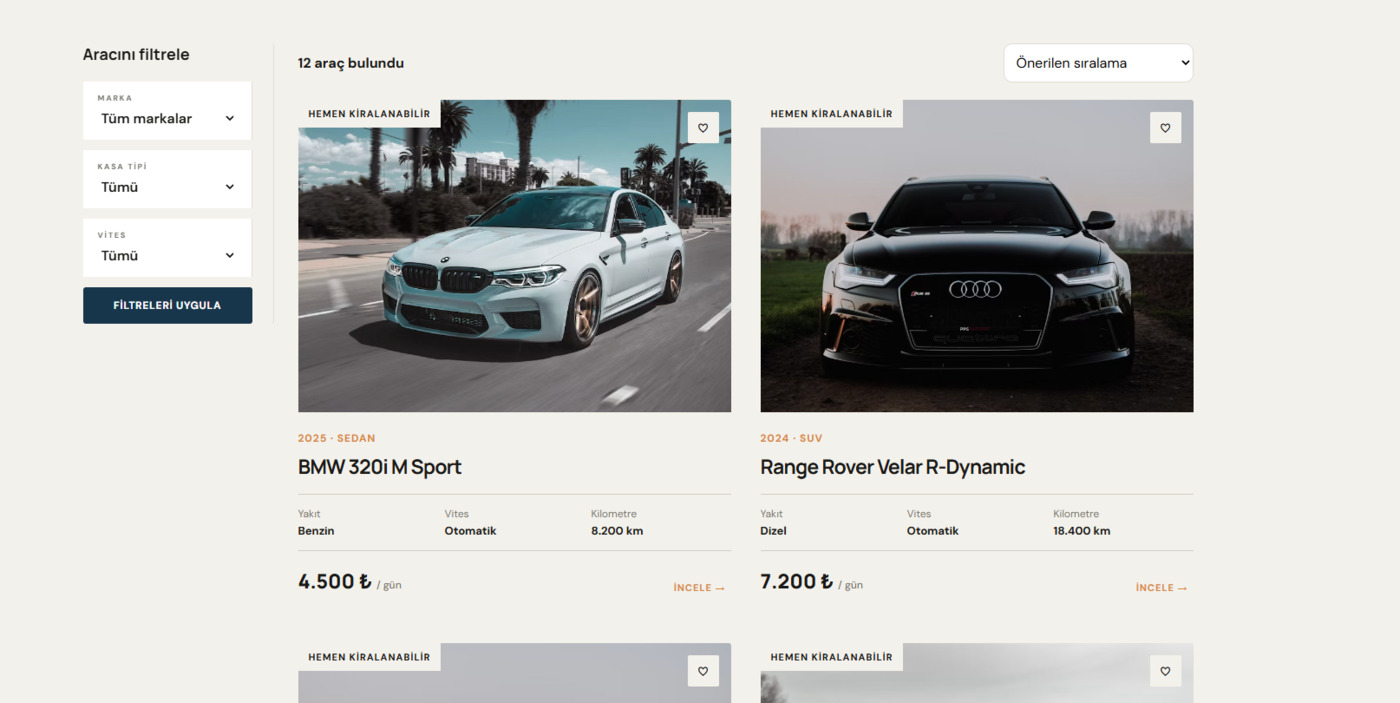The width and height of the screenshot is (1400, 703).
Task: Favorite the BMW 320i M Sport car
Action: click(x=703, y=127)
